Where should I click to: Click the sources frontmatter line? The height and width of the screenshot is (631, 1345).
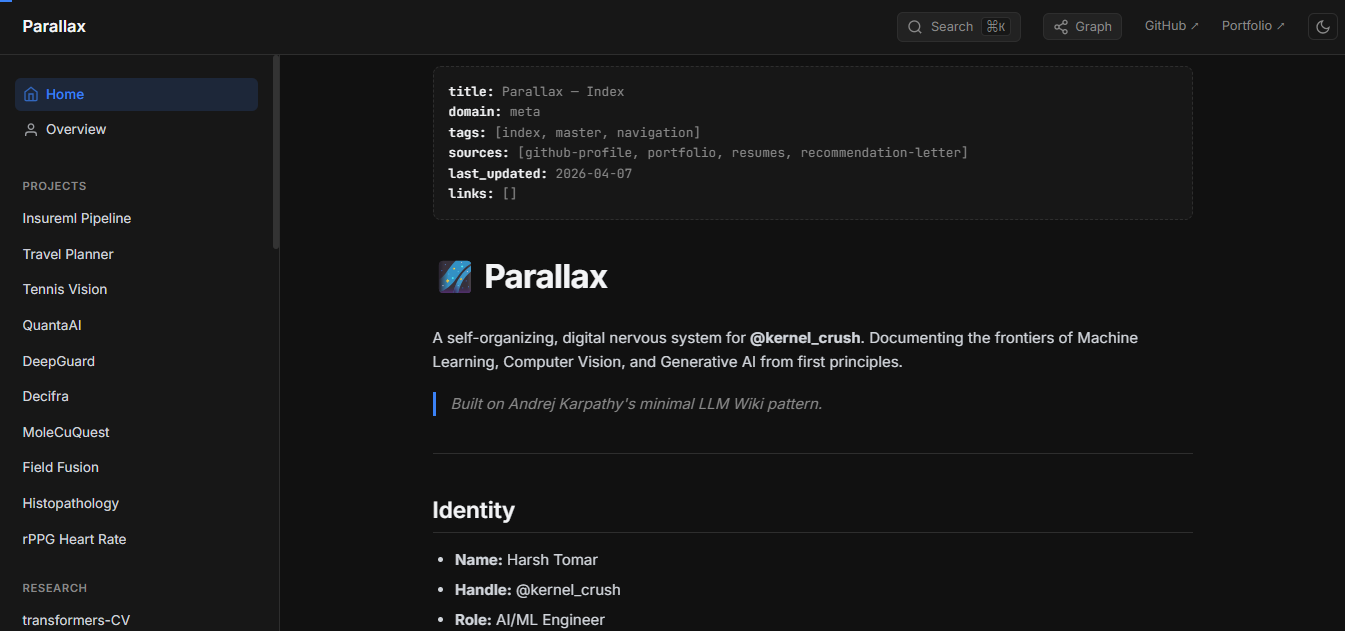click(708, 153)
